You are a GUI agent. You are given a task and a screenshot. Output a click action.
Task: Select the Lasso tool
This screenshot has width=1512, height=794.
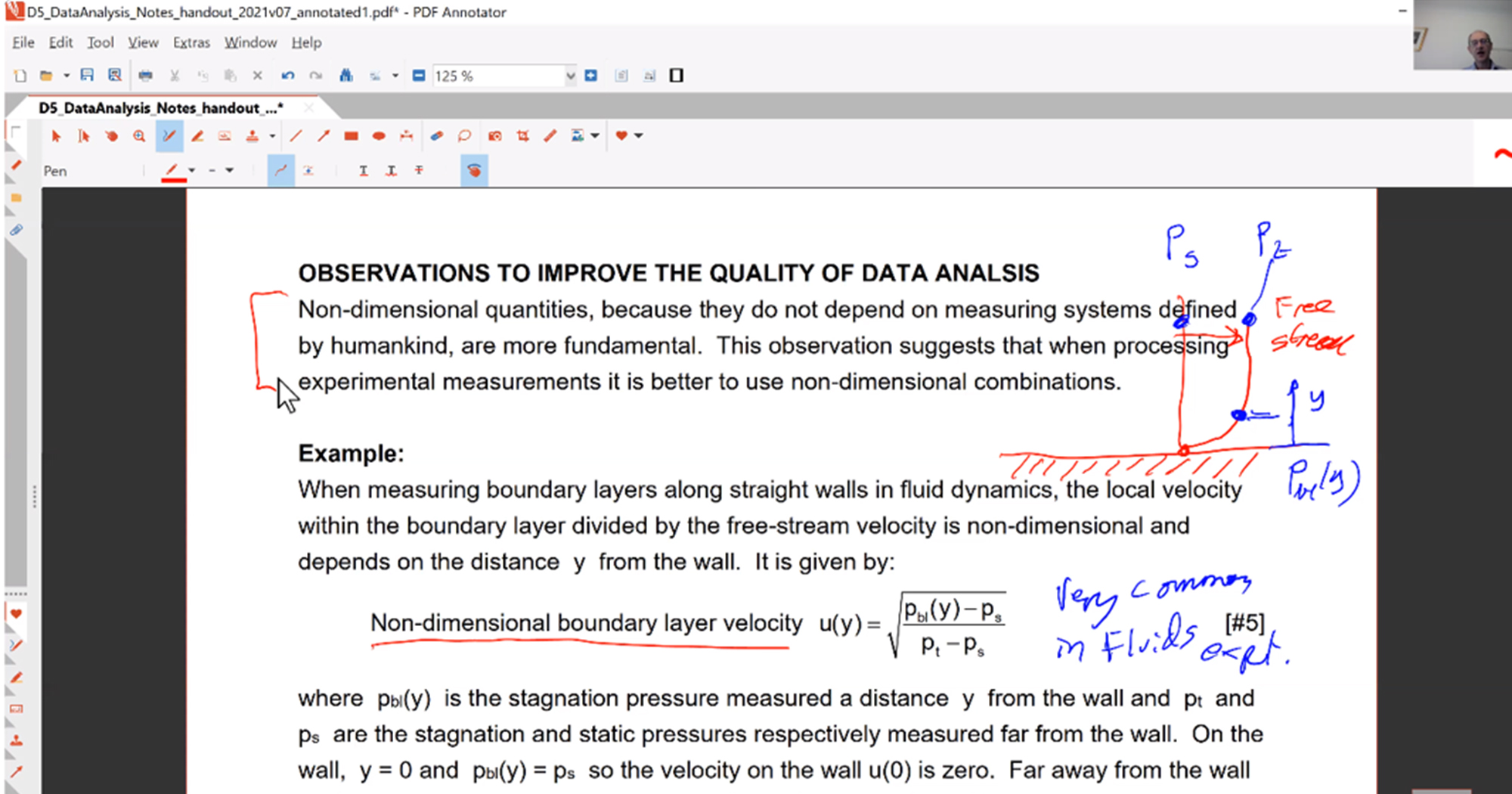(464, 136)
